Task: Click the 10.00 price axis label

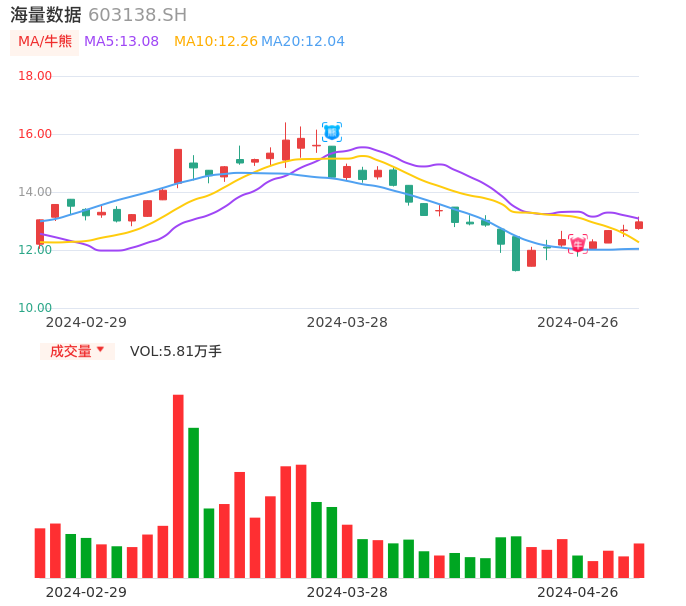Action: (x=36, y=308)
